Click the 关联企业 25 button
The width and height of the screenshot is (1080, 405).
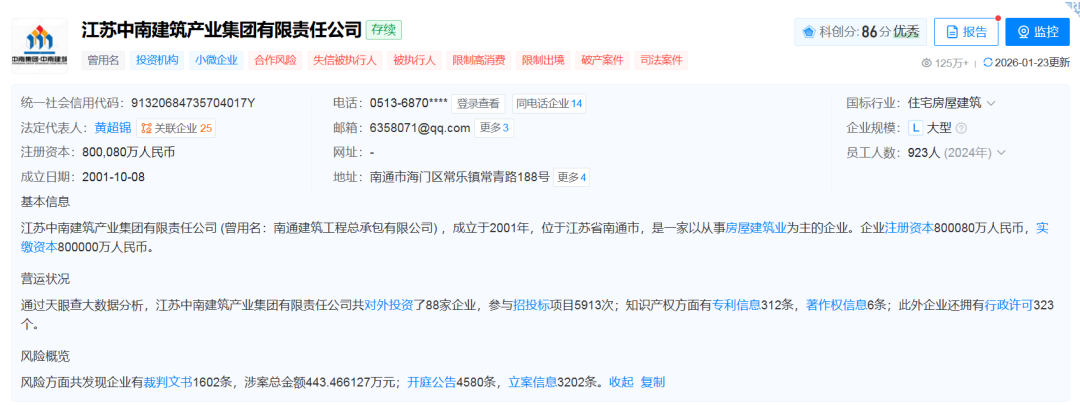[176, 128]
